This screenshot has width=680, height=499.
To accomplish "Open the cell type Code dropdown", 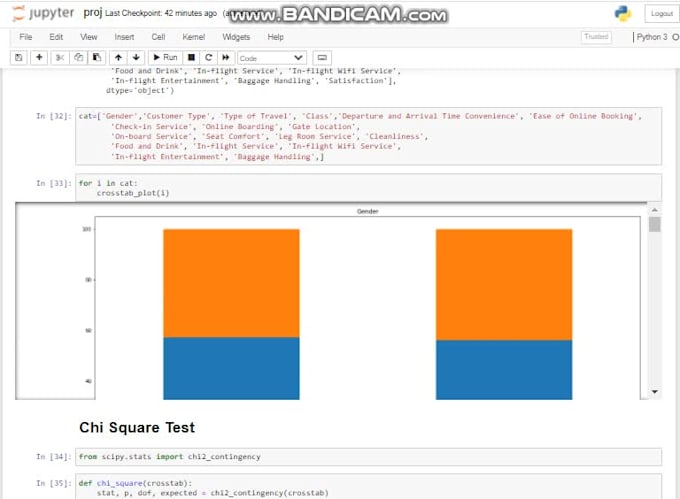I will 272,58.
